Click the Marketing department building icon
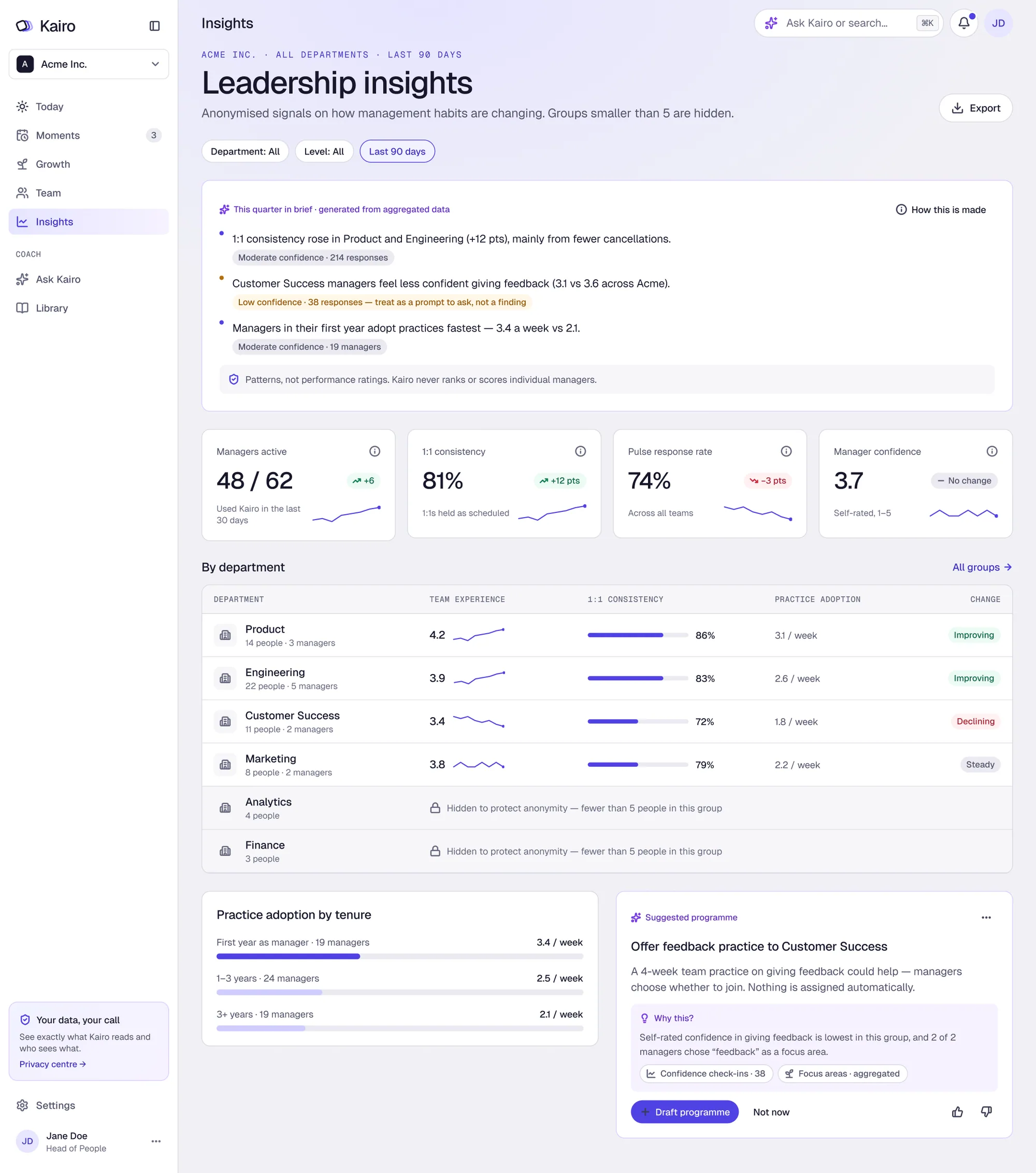Screen dimensions: 1036x1173 point(225,764)
